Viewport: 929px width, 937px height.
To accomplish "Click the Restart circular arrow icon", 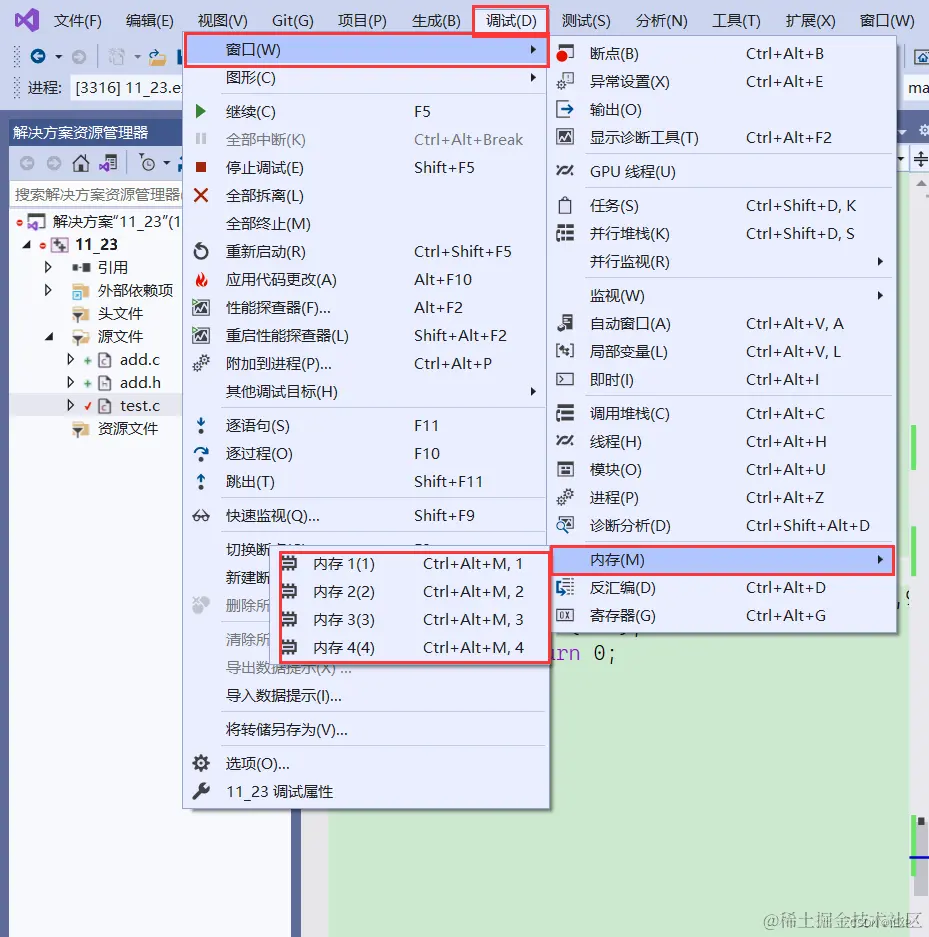I will pos(201,252).
